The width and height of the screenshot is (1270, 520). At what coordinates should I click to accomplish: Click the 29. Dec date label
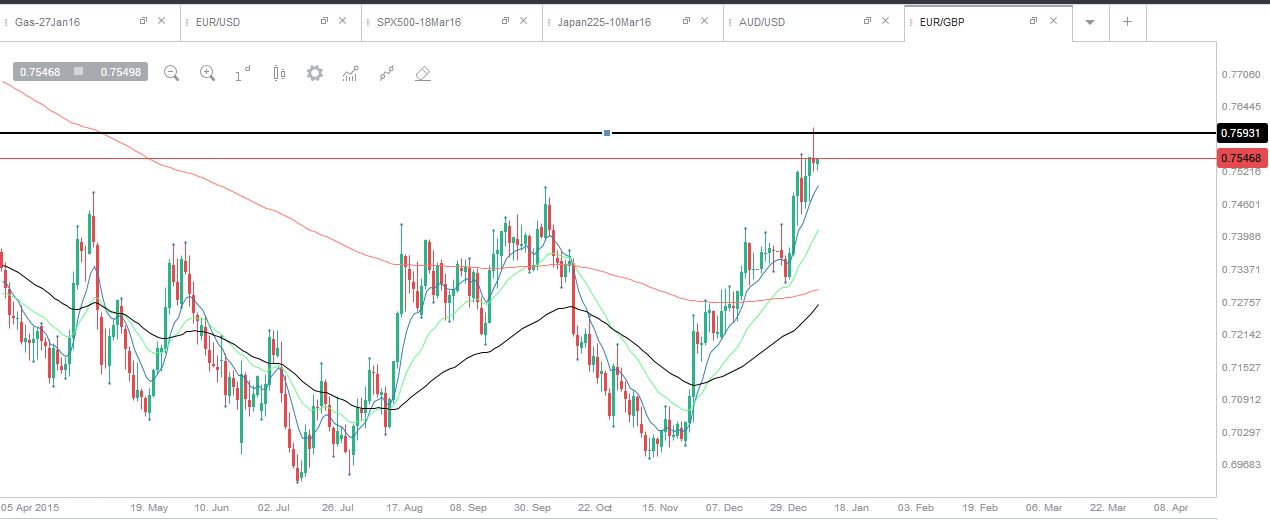point(789,508)
